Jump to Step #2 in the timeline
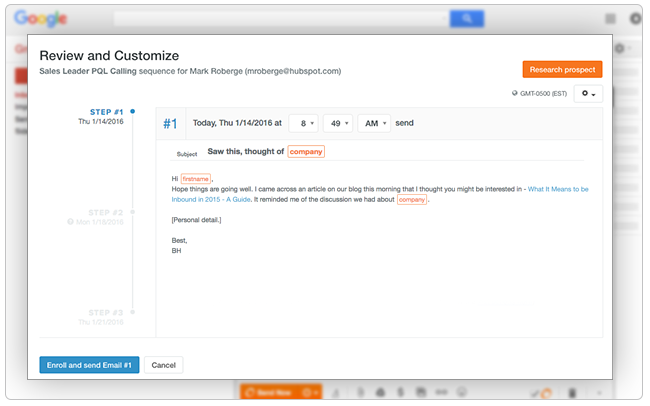This screenshot has width=650, height=406. 106,213
